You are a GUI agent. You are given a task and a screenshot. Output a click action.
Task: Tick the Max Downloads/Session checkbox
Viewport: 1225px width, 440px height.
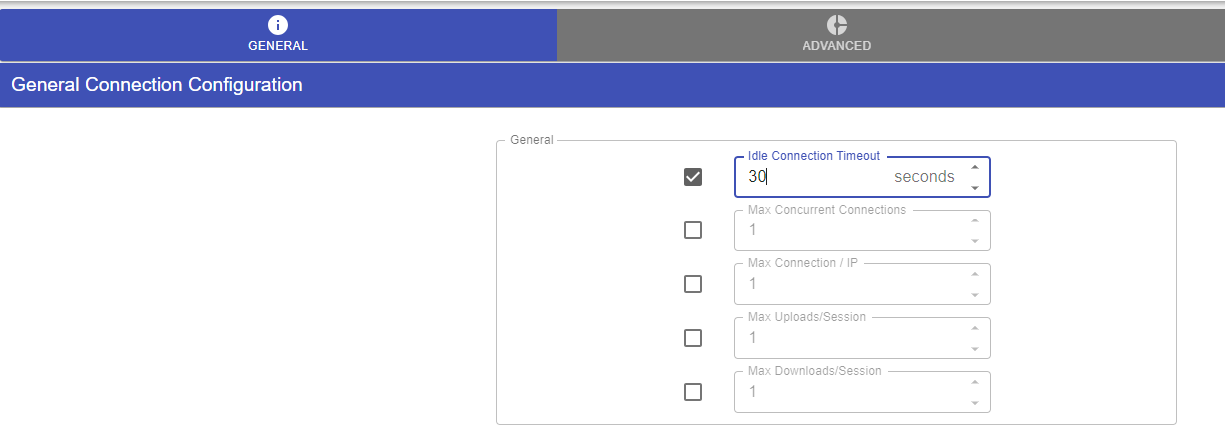pos(693,392)
